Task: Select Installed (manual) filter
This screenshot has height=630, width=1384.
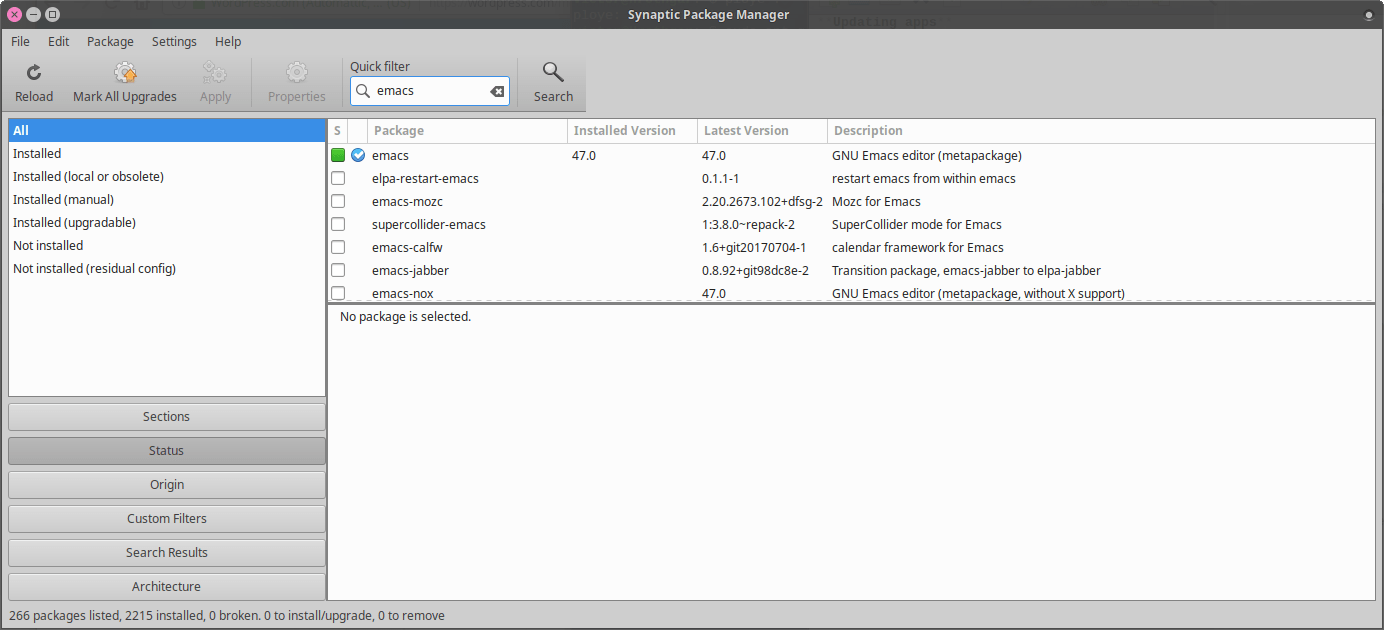Action: [167, 200]
